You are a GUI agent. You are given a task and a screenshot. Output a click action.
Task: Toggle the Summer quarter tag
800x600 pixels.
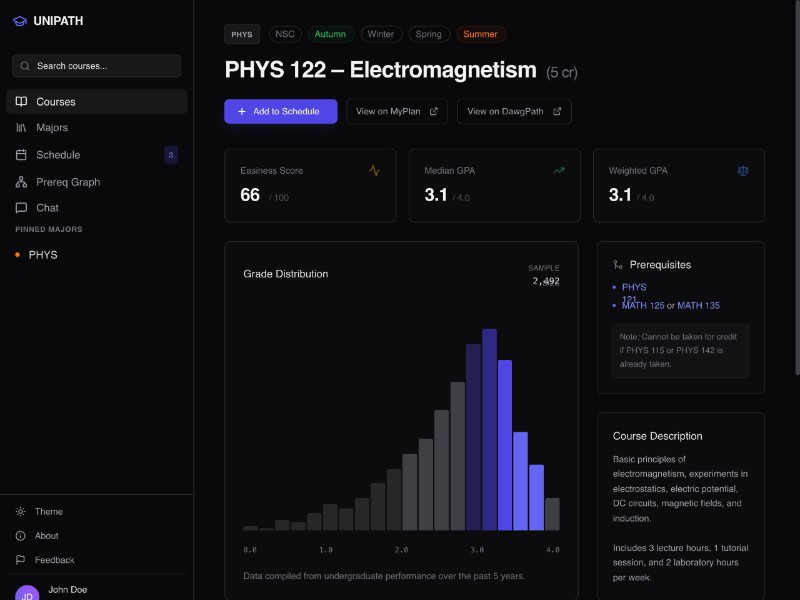click(x=480, y=34)
